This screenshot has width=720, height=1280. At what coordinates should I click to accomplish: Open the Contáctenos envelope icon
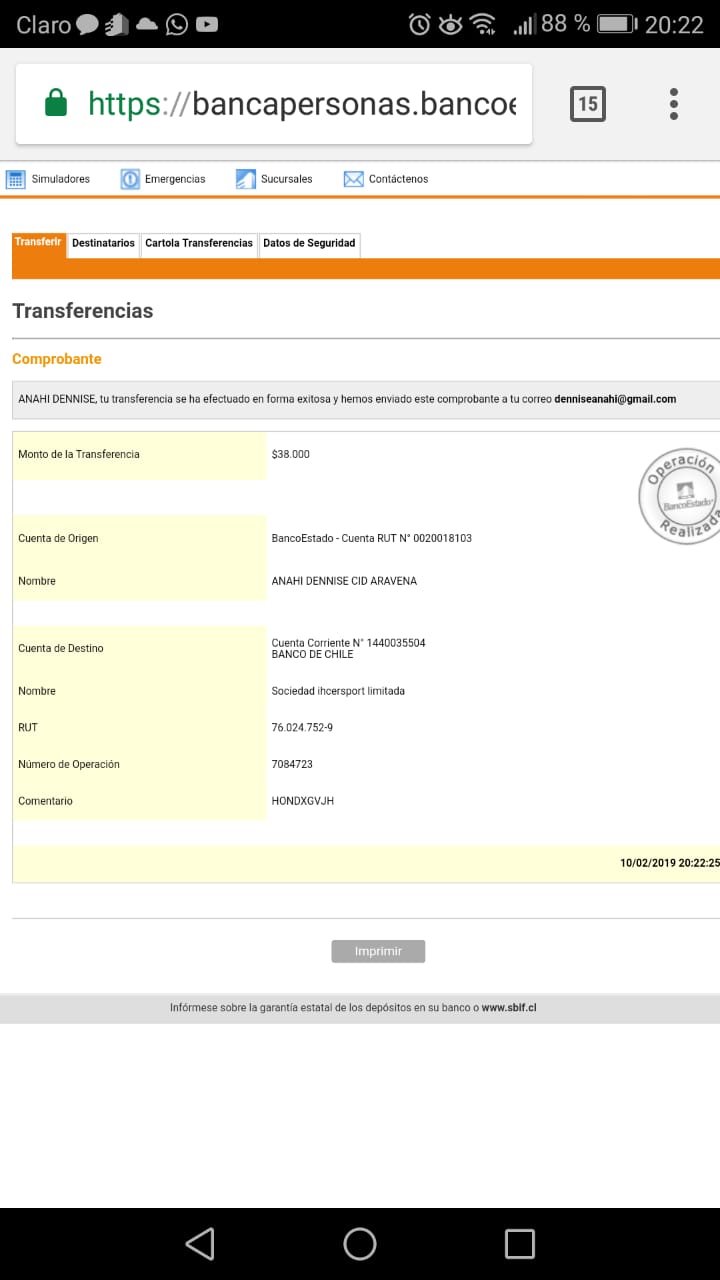(353, 179)
